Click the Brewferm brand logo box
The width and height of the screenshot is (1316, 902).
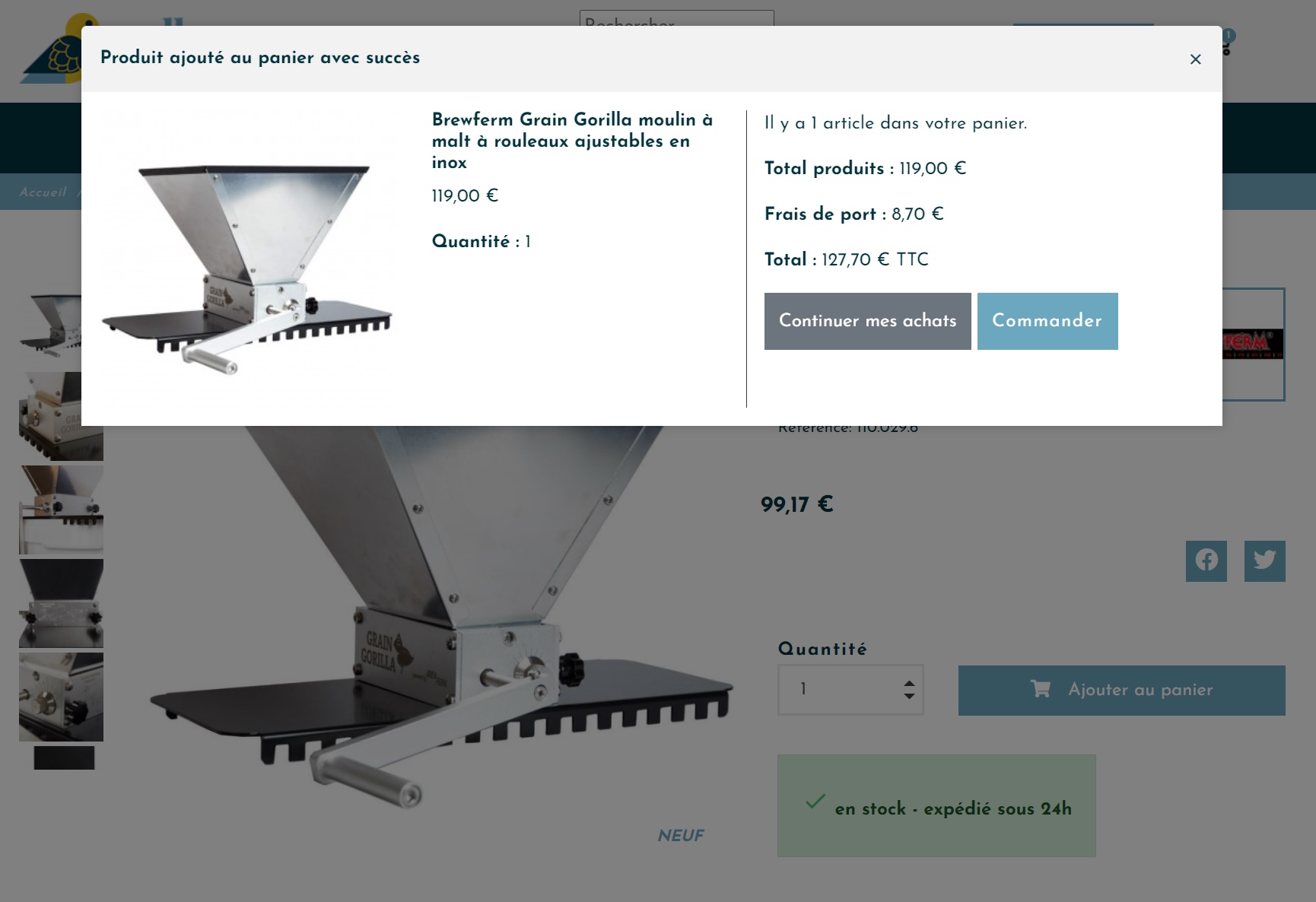(x=1253, y=345)
